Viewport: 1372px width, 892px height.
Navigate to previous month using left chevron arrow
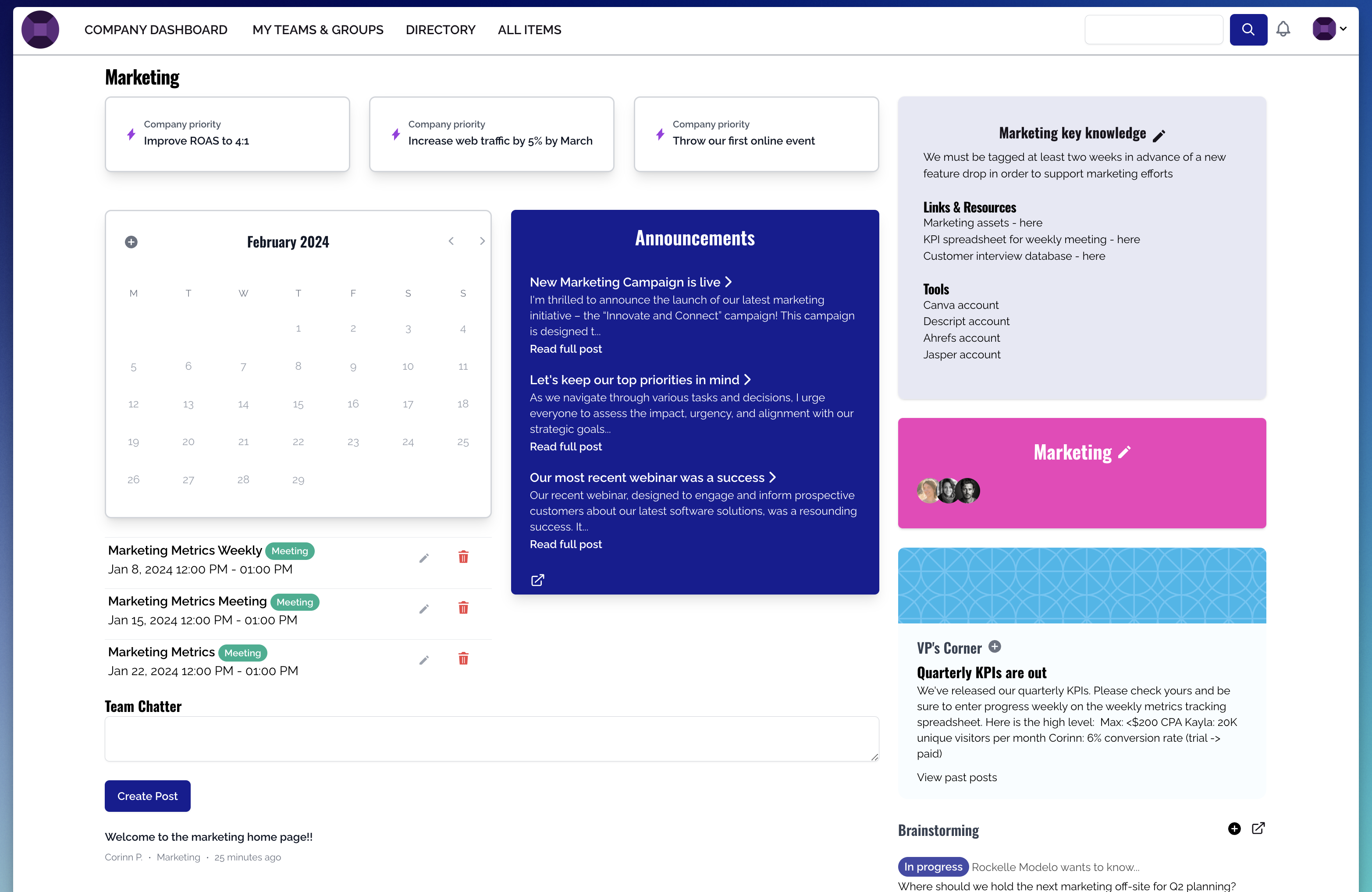[451, 241]
